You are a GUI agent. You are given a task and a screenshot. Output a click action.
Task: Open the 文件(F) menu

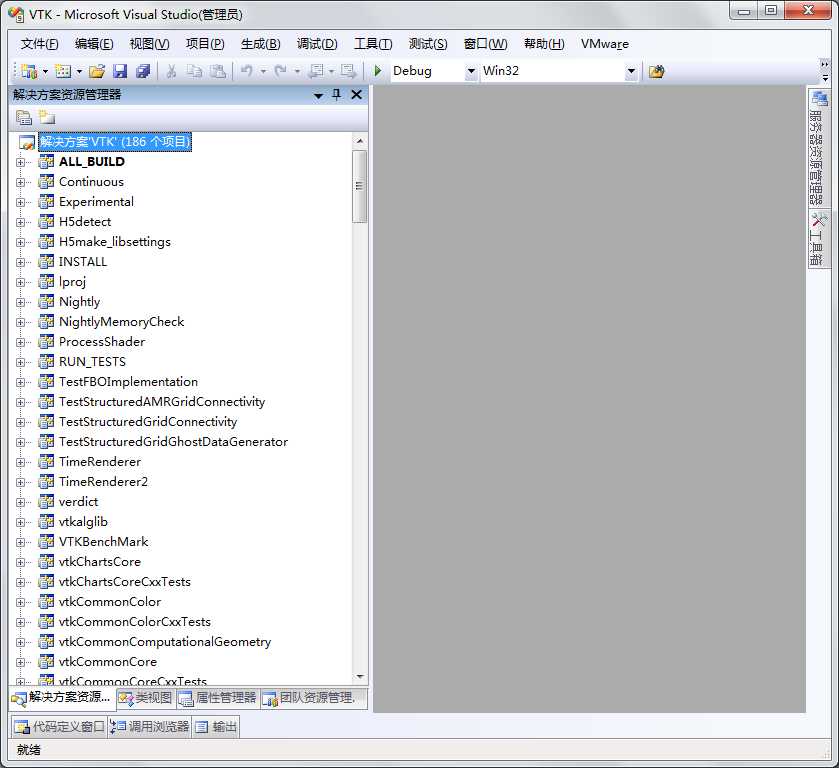click(x=40, y=44)
